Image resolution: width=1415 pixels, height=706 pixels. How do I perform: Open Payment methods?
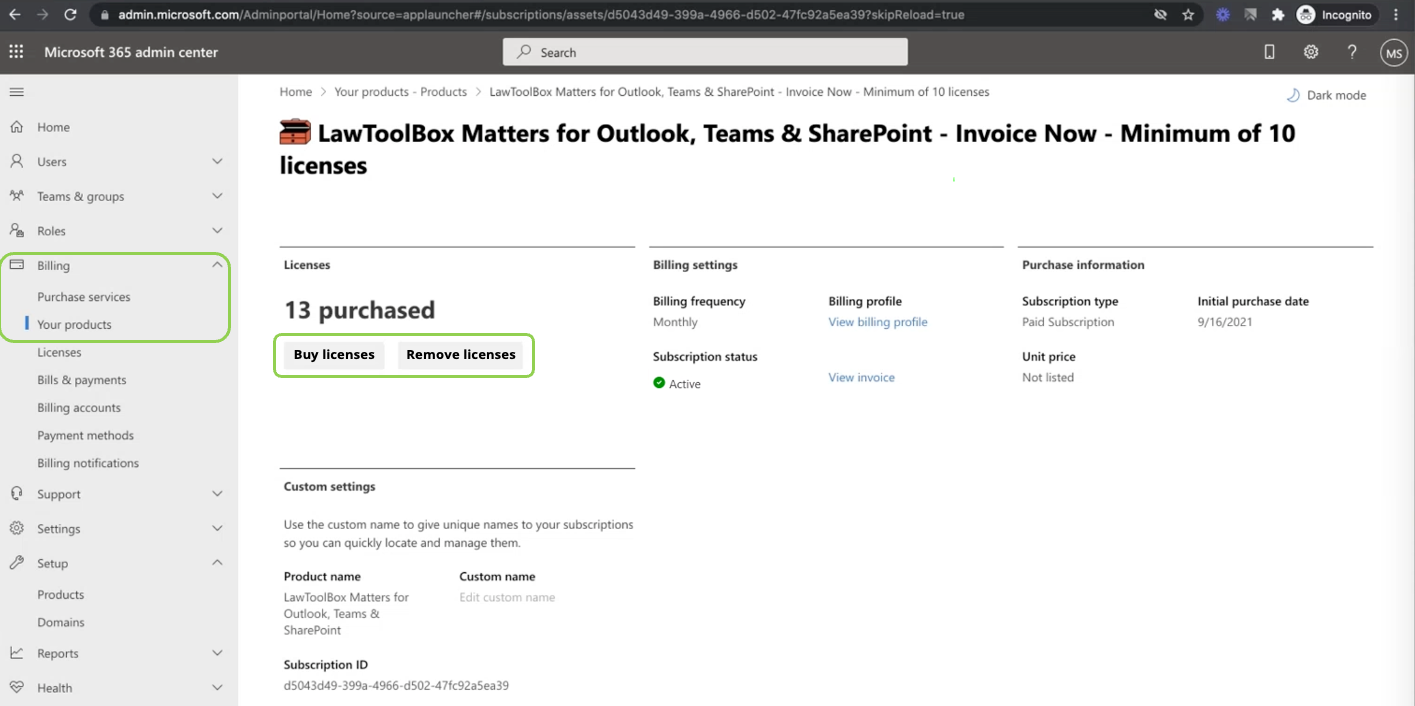coord(85,435)
